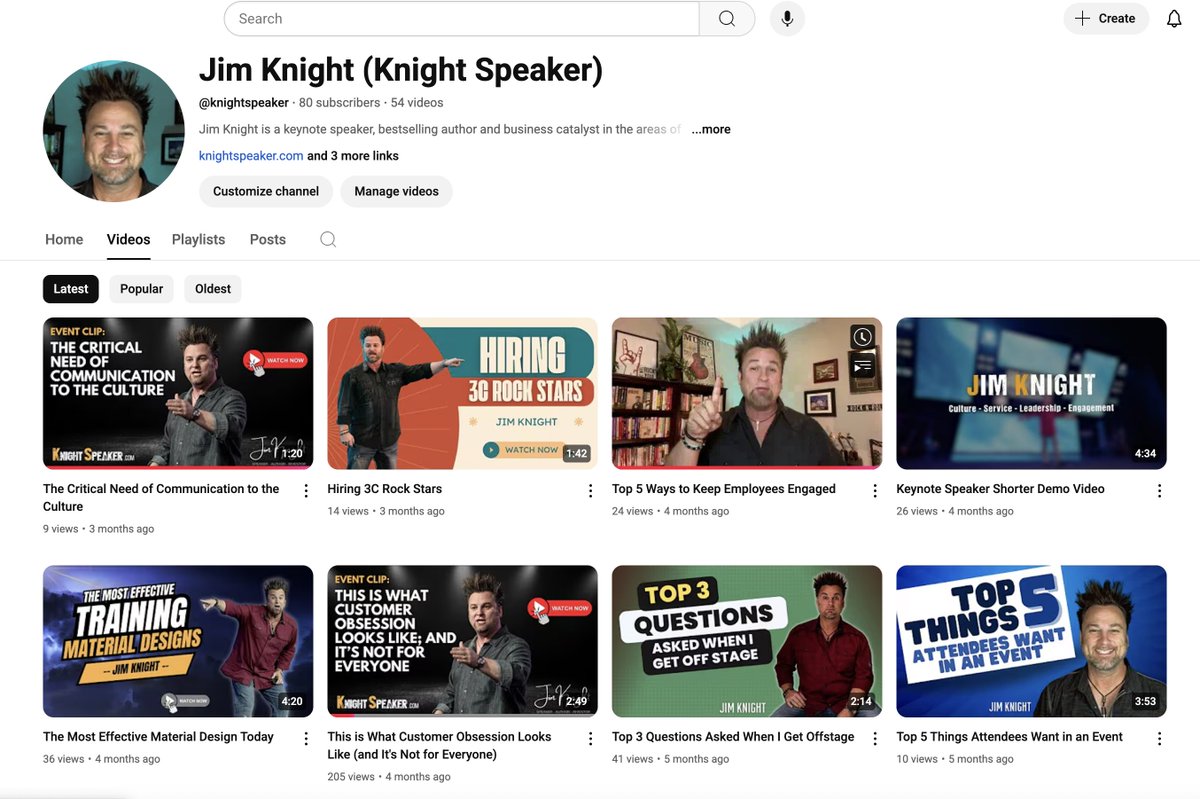Open Keynote Speaker Shorter Demo Video thumbnail
Image resolution: width=1200 pixels, height=799 pixels.
coord(1031,394)
